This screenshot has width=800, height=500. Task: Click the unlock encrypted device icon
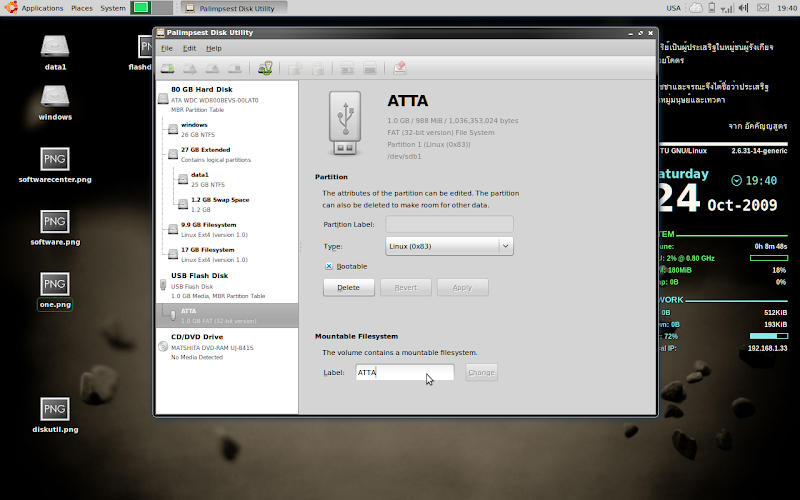point(295,68)
